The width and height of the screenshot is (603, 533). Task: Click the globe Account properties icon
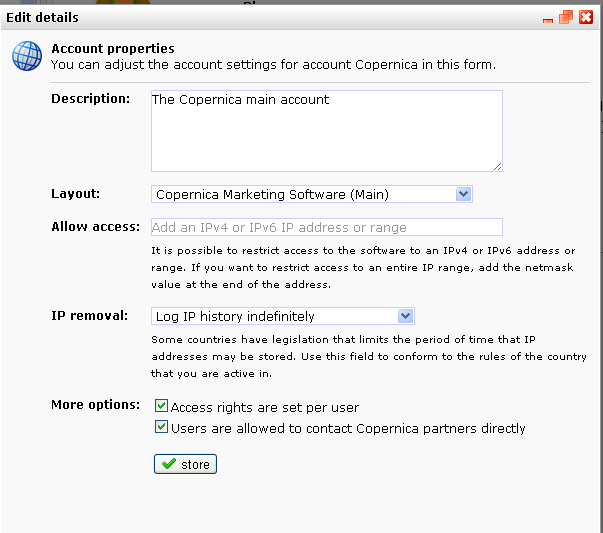(26, 57)
